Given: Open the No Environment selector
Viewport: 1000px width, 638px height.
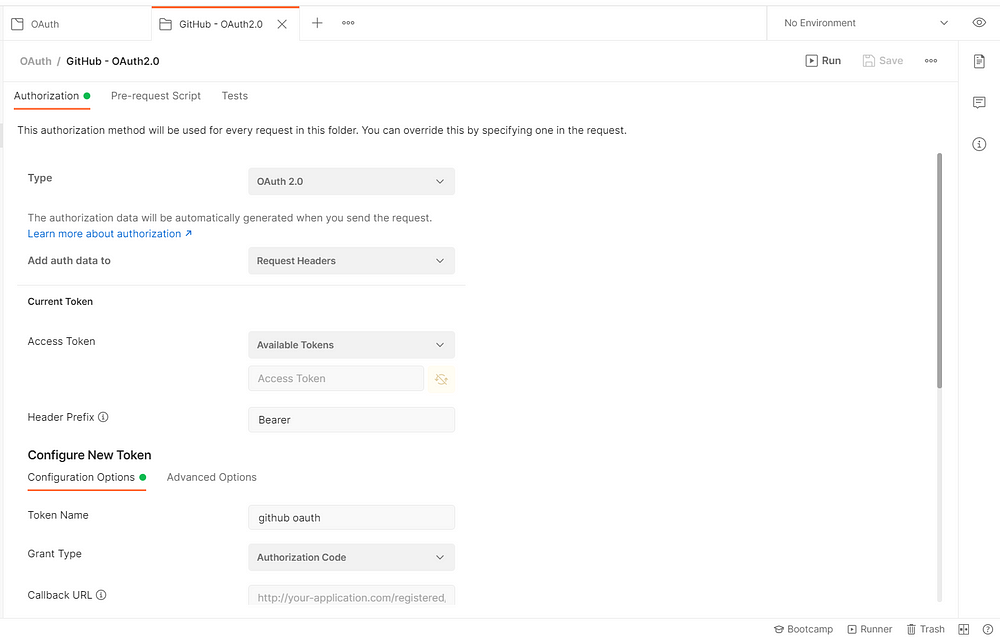Looking at the screenshot, I should tap(865, 23).
